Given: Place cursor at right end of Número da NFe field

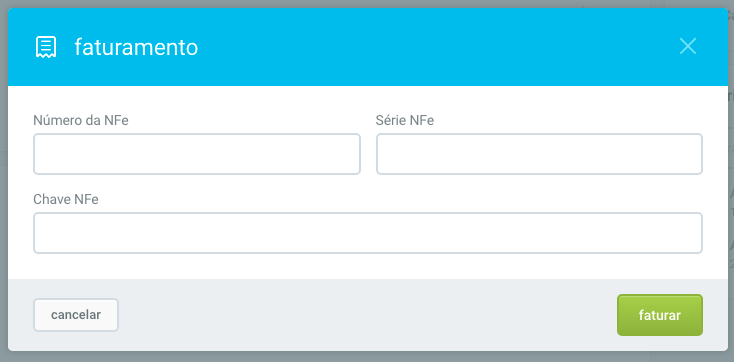Looking at the screenshot, I should (x=353, y=154).
